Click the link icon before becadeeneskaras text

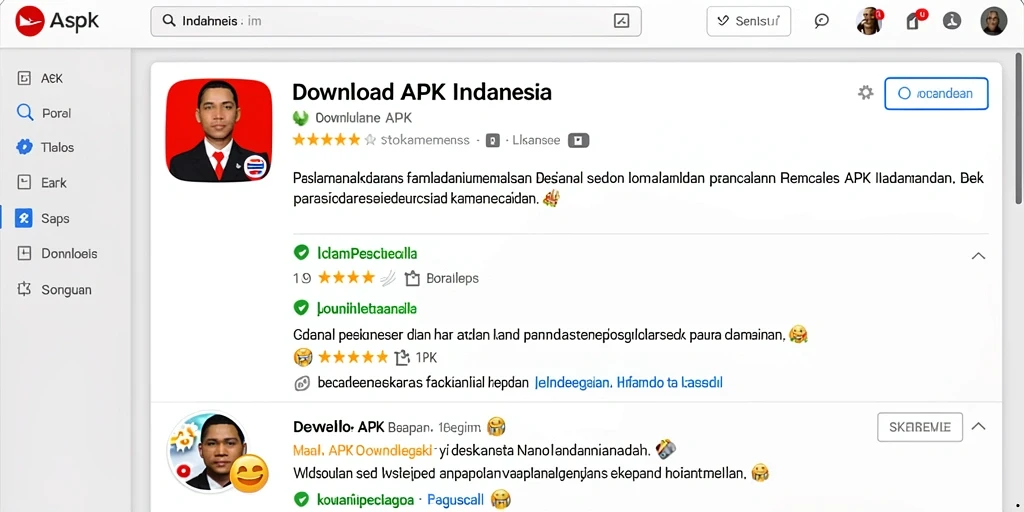[302, 383]
